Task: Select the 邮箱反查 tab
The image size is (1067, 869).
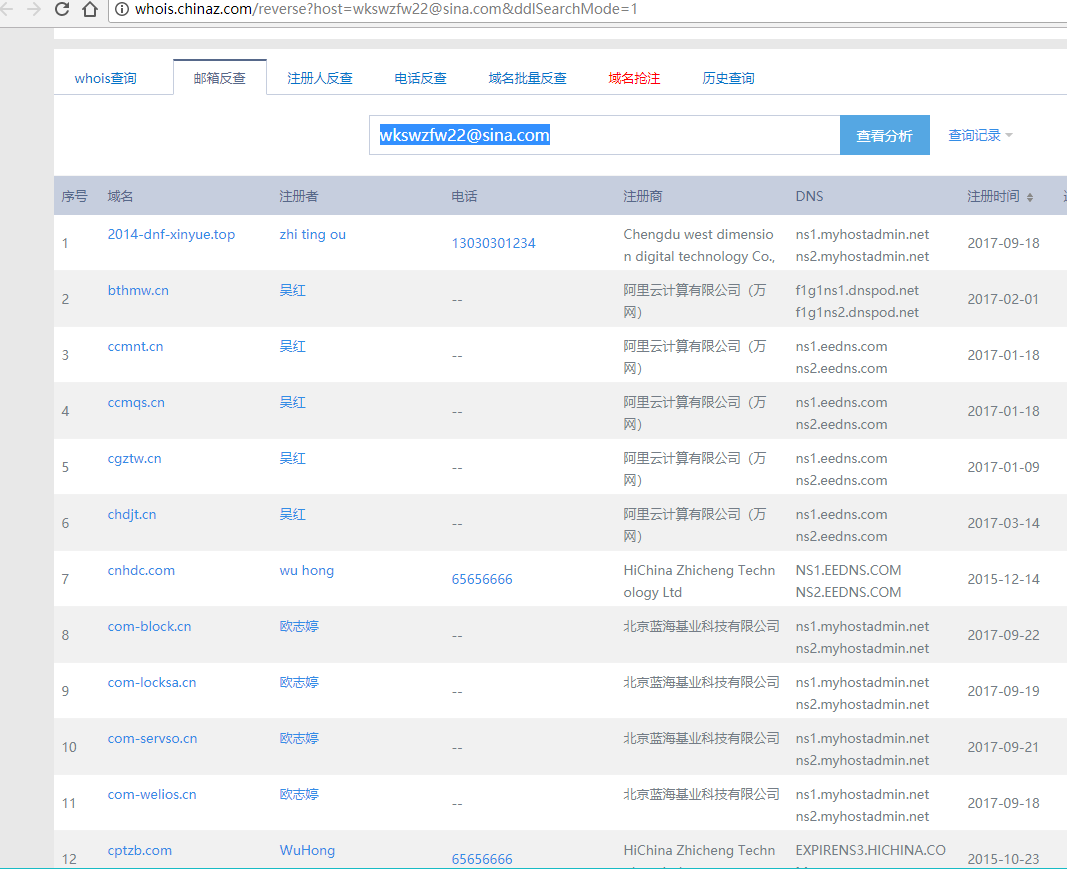Action: pyautogui.click(x=219, y=78)
